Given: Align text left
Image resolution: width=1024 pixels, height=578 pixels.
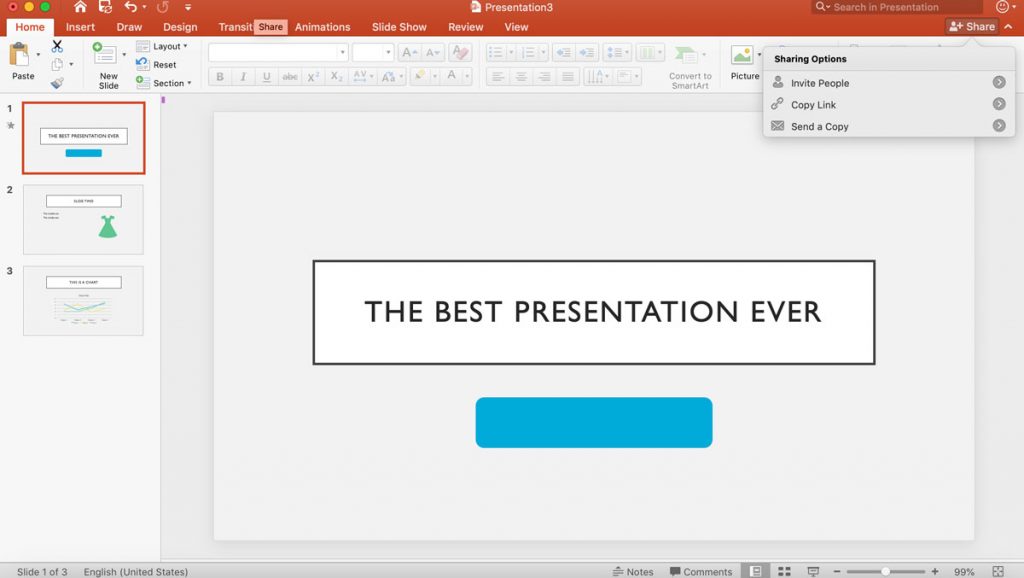Looking at the screenshot, I should (x=498, y=77).
